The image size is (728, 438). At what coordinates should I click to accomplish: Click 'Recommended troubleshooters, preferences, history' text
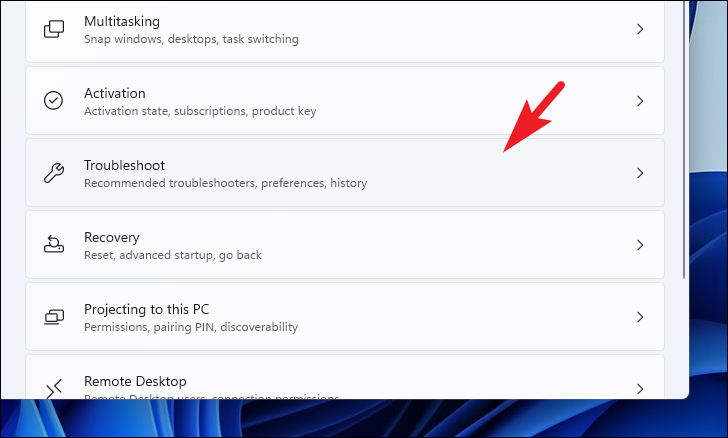click(x=226, y=183)
